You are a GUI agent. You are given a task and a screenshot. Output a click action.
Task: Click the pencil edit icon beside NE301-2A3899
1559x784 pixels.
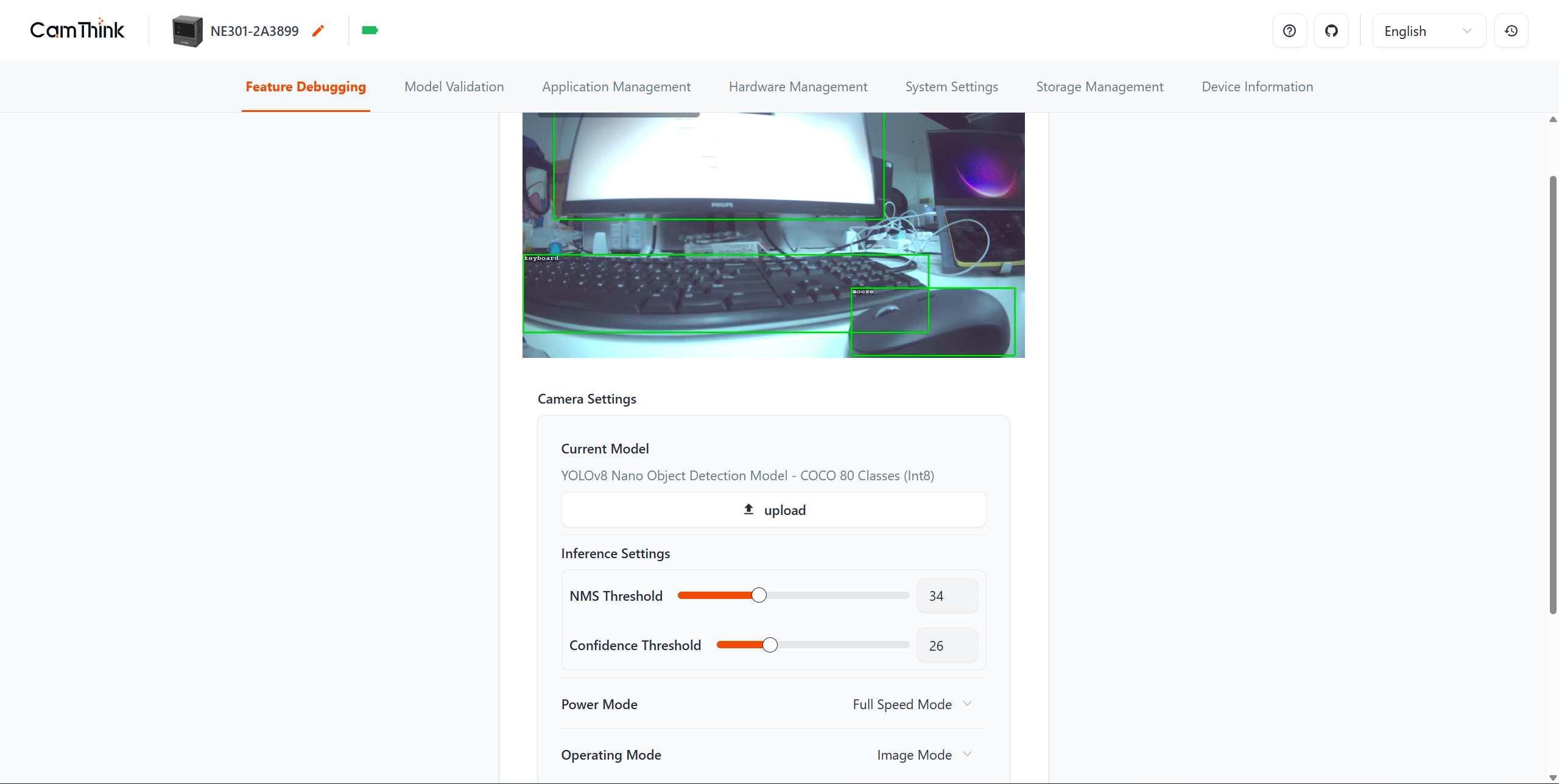318,31
